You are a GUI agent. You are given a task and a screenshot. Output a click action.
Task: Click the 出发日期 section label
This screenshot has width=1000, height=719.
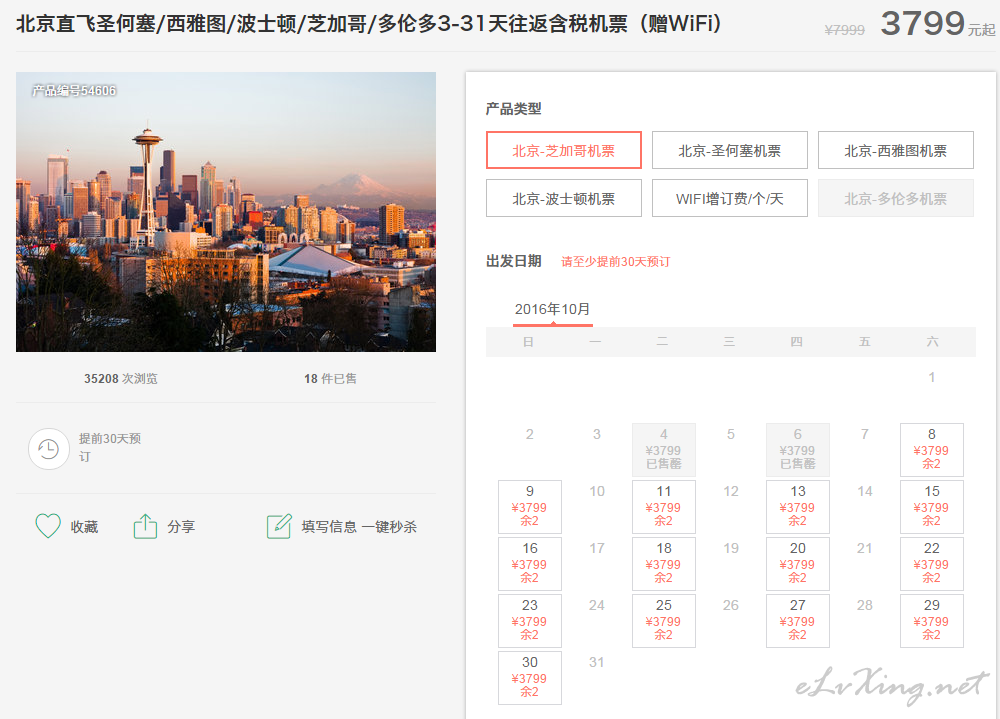click(513, 261)
